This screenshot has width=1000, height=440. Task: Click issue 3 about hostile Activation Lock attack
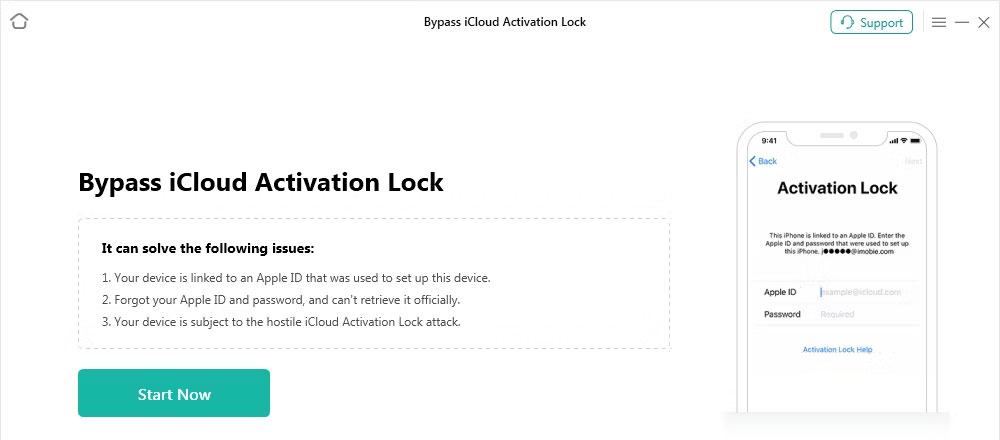(281, 321)
